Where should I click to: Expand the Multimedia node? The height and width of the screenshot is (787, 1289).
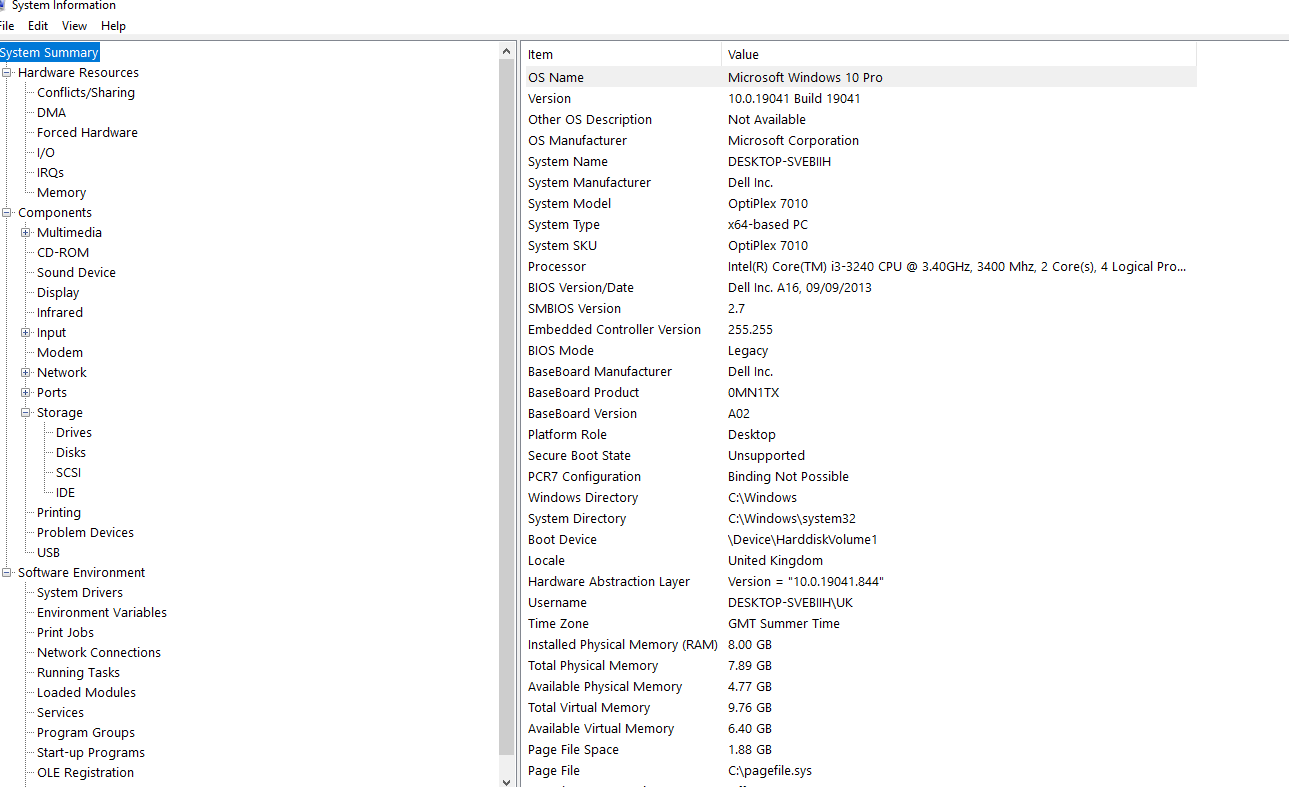tap(26, 232)
